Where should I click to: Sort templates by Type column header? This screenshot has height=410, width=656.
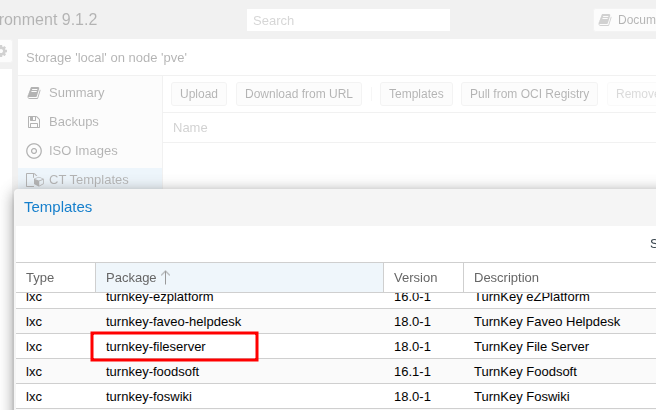pyautogui.click(x=40, y=278)
